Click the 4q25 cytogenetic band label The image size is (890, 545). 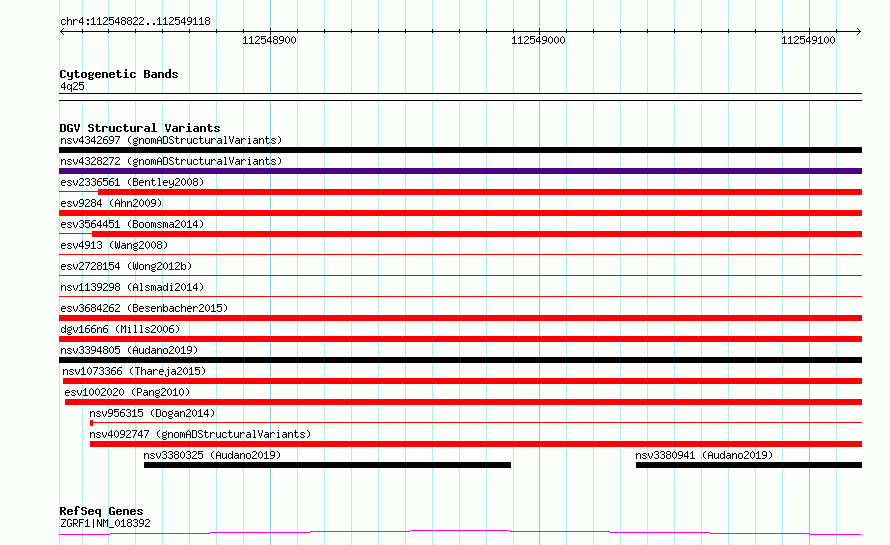73,86
